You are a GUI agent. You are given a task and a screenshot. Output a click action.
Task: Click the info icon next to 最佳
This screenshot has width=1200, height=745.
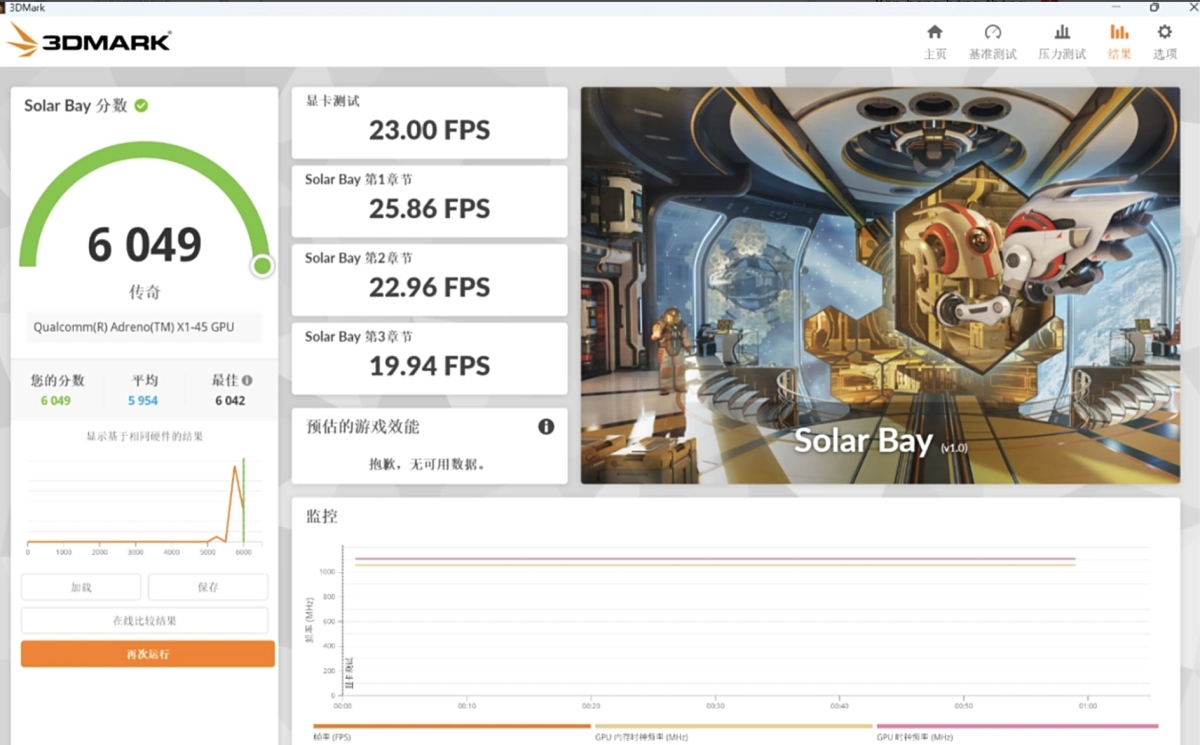click(x=247, y=380)
